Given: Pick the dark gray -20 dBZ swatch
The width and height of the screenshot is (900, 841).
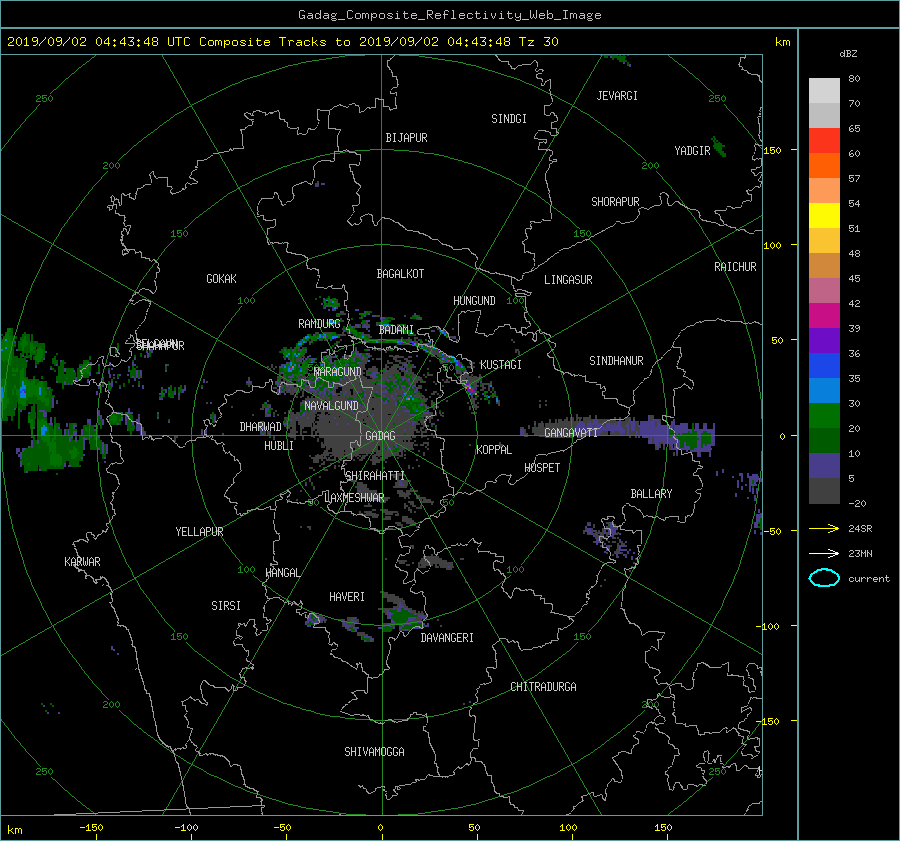Looking at the screenshot, I should [824, 491].
